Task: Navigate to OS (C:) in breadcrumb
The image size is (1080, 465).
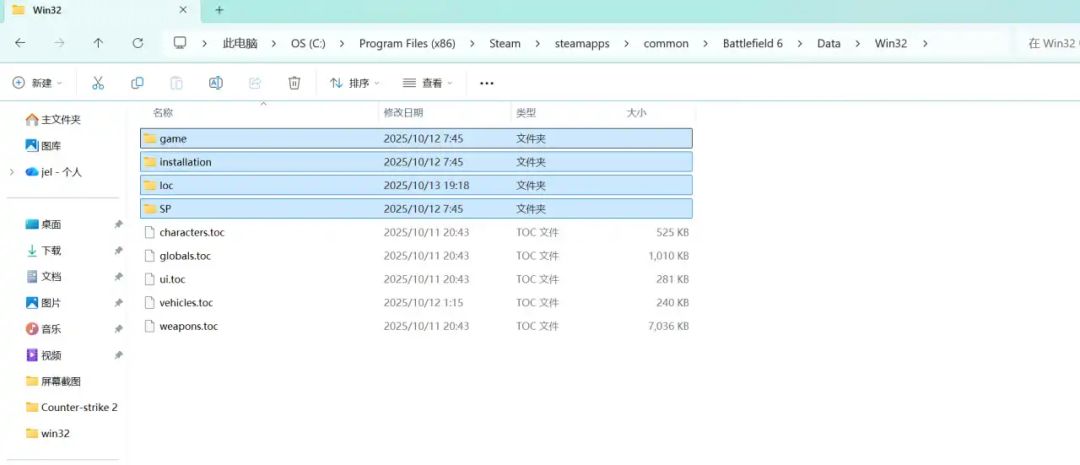Action: pyautogui.click(x=308, y=43)
